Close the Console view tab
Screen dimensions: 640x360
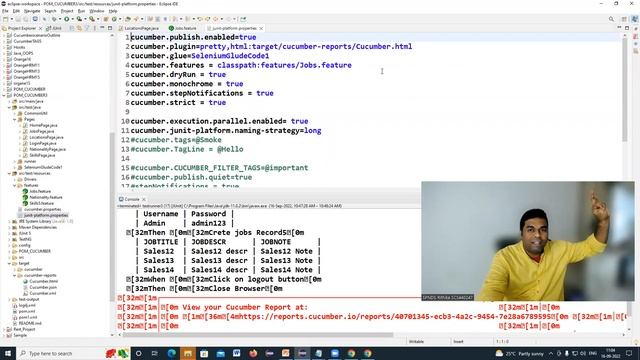(144, 199)
